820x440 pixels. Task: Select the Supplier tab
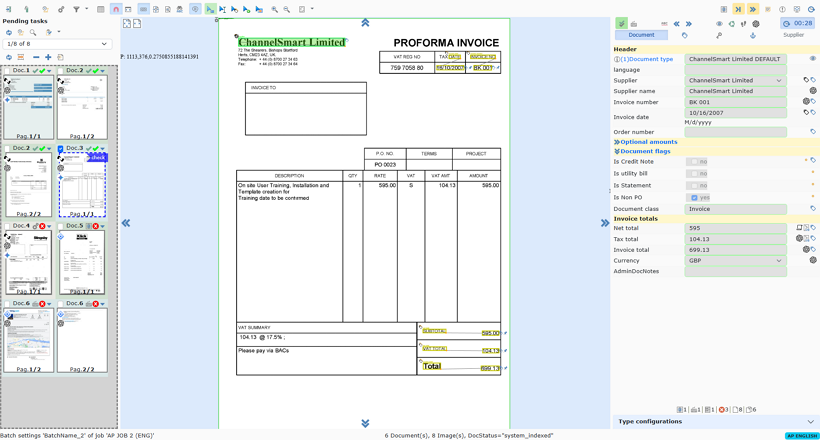click(793, 35)
